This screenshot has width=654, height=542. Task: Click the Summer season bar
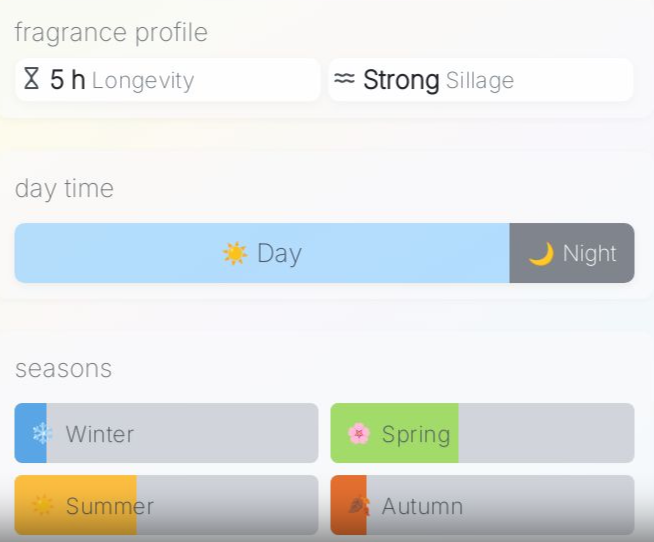pyautogui.click(x=166, y=505)
